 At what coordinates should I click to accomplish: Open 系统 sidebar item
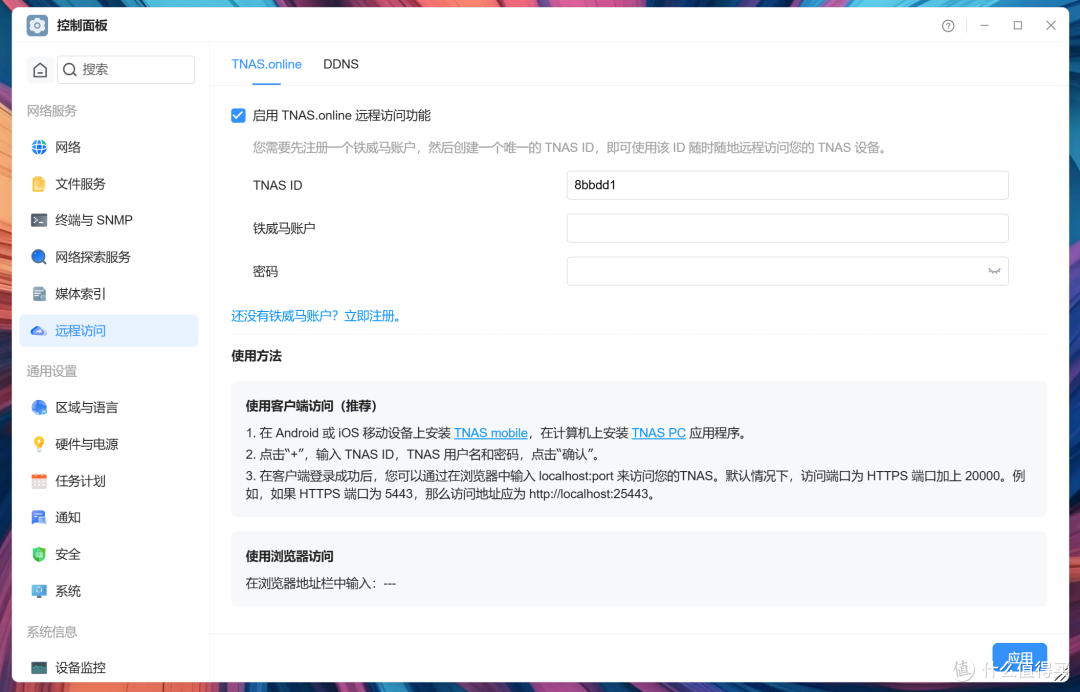109,591
